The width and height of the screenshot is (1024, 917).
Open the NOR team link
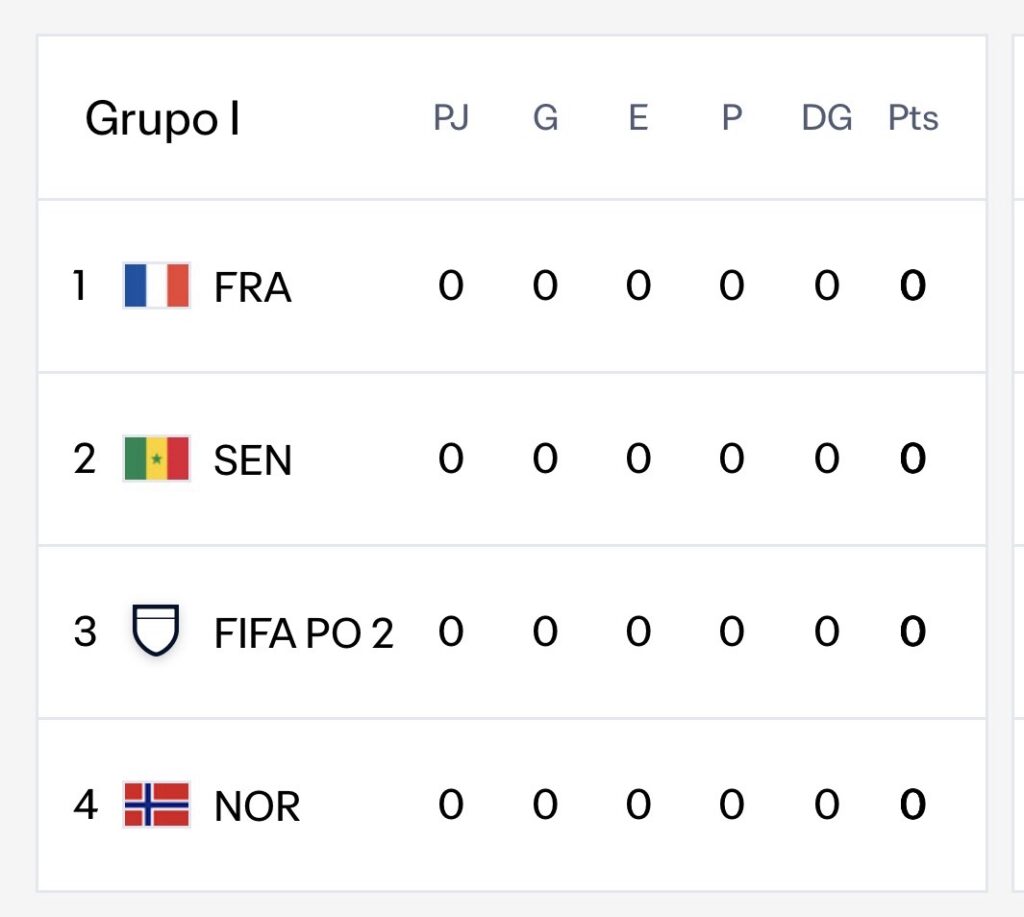257,807
